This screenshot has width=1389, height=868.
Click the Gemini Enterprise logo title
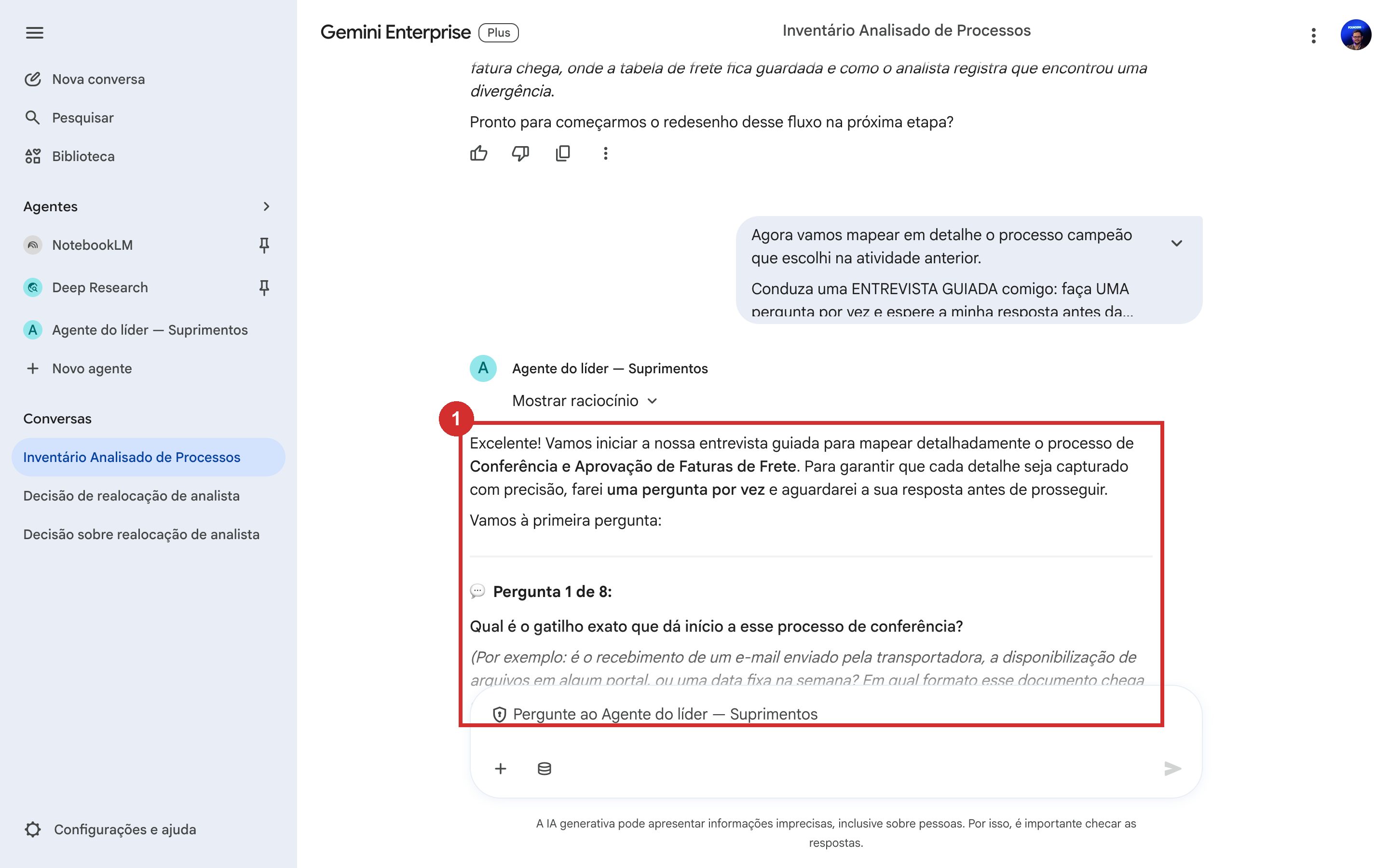[x=395, y=33]
